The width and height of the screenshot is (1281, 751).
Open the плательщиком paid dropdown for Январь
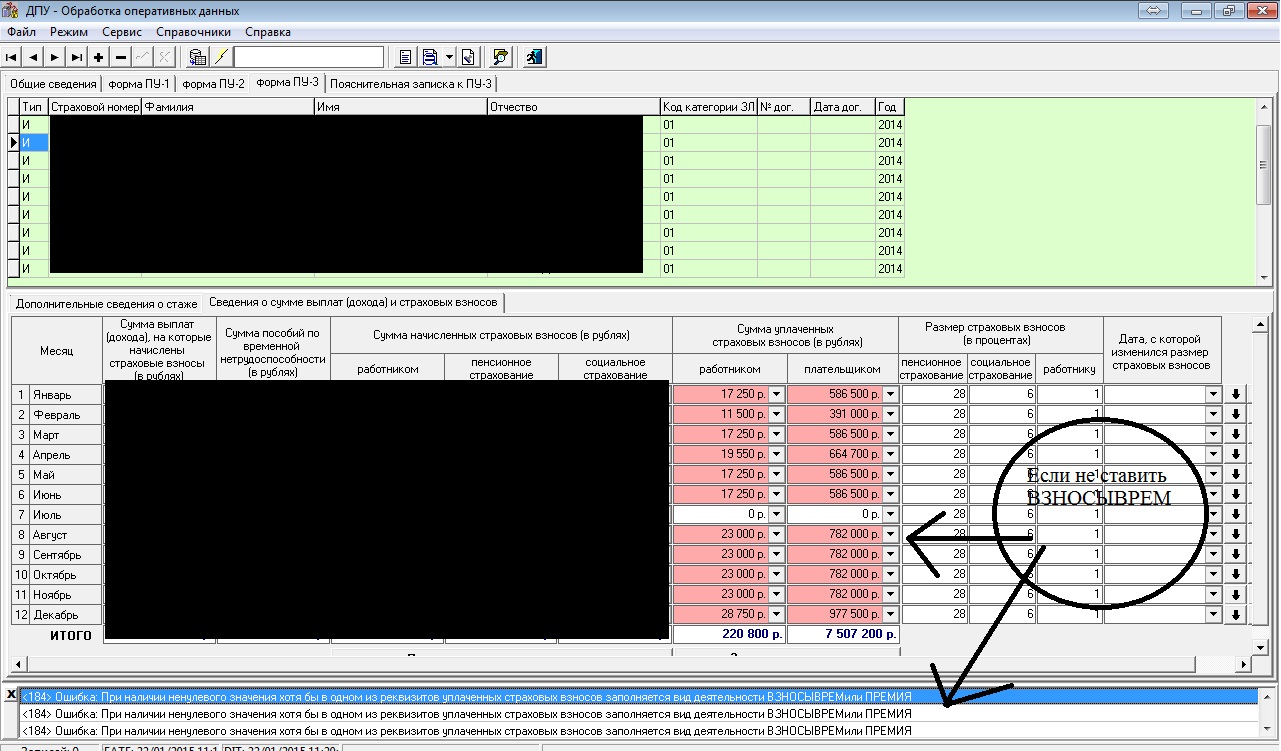pyautogui.click(x=890, y=394)
